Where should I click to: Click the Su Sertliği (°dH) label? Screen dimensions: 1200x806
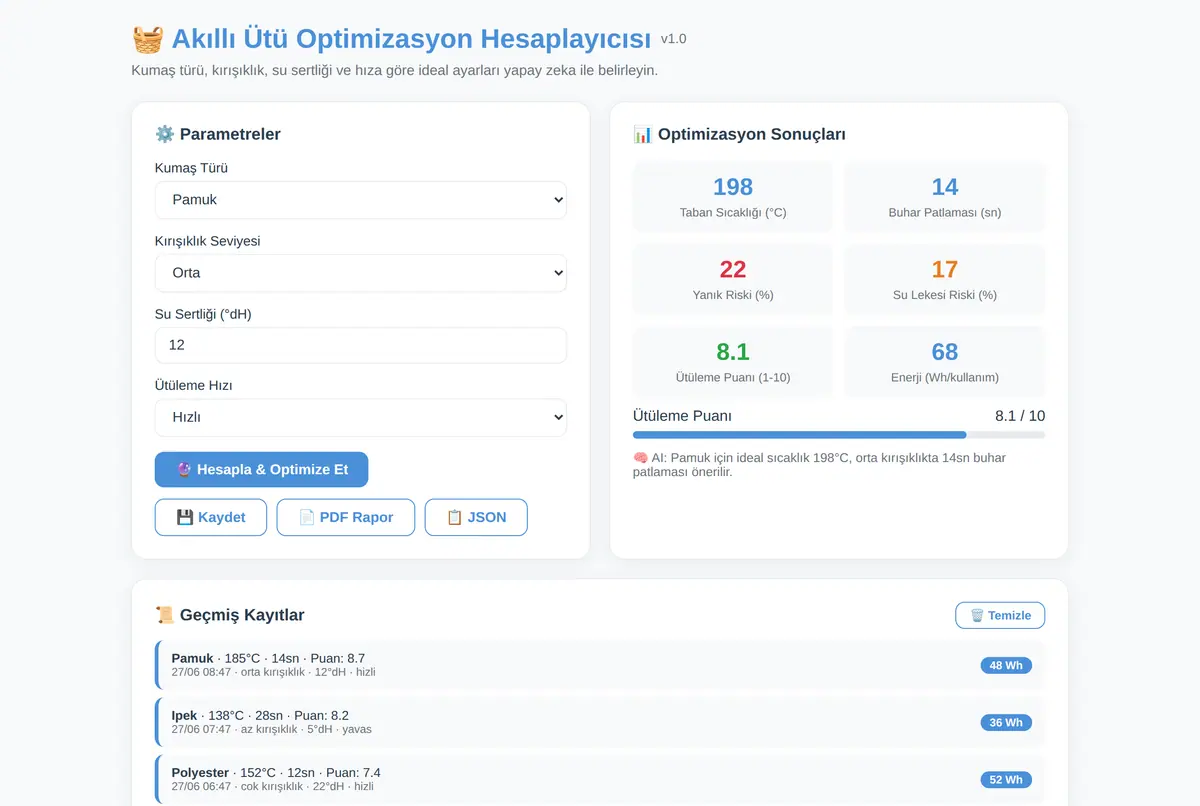coord(203,314)
